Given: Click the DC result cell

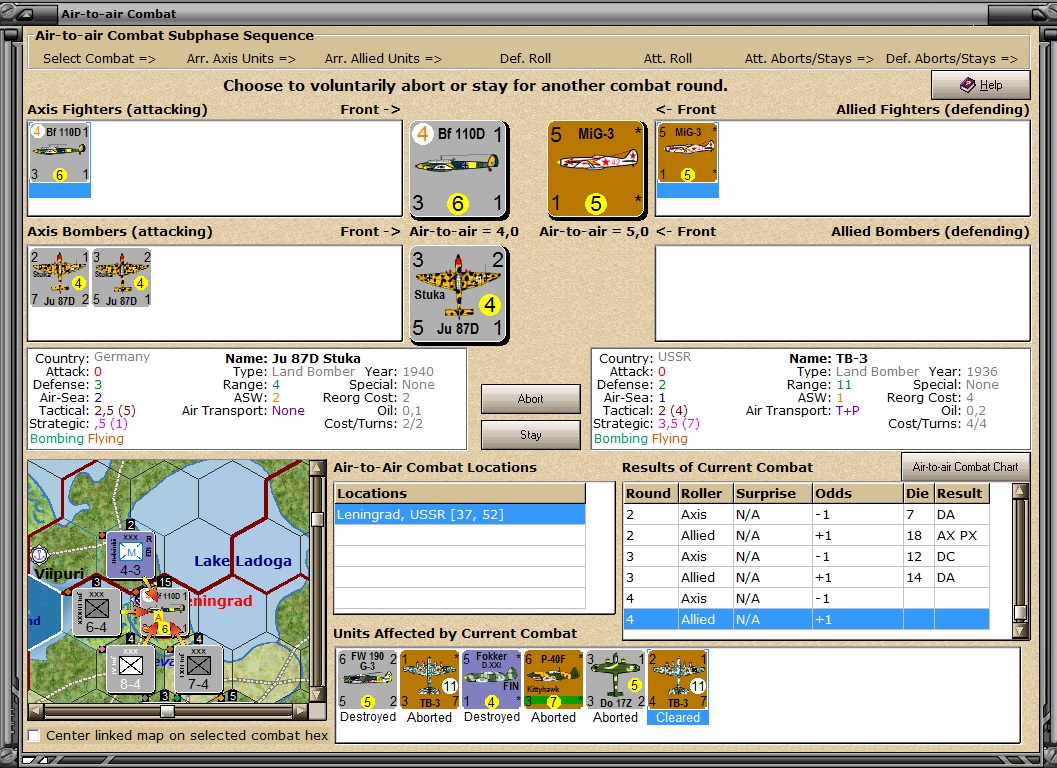Looking at the screenshot, I should [961, 556].
